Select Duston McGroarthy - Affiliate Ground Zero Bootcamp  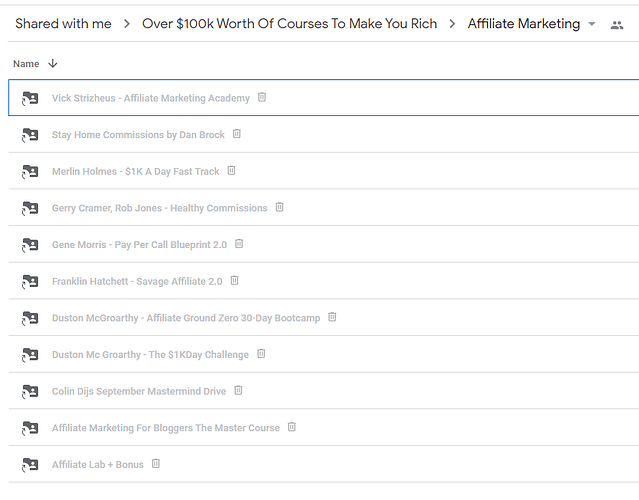point(186,318)
